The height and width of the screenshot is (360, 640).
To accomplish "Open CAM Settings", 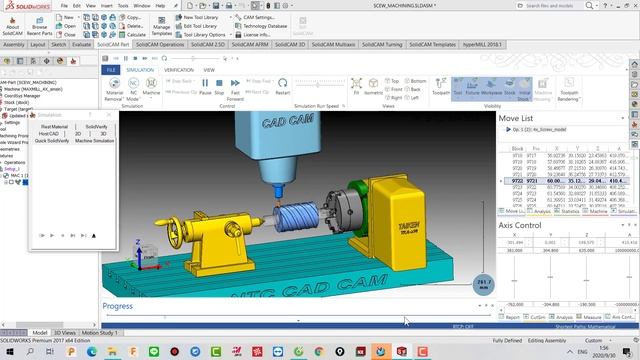I will tap(255, 18).
